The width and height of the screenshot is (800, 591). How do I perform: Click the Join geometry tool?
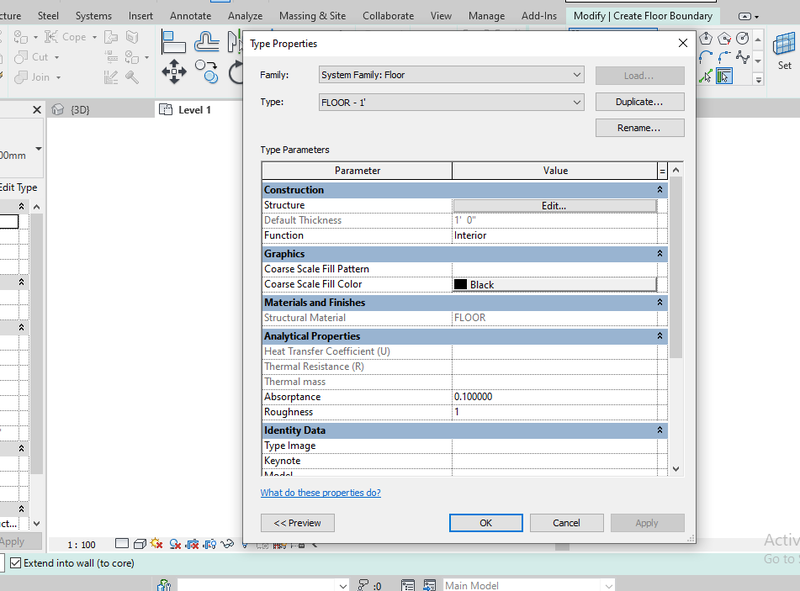tap(32, 77)
